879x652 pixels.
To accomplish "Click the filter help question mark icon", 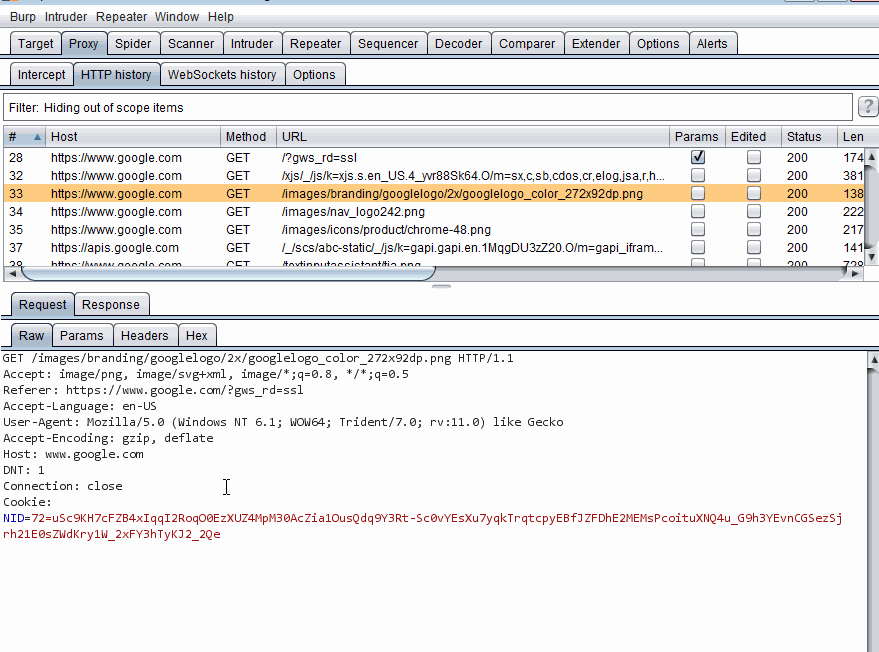I will [x=868, y=108].
